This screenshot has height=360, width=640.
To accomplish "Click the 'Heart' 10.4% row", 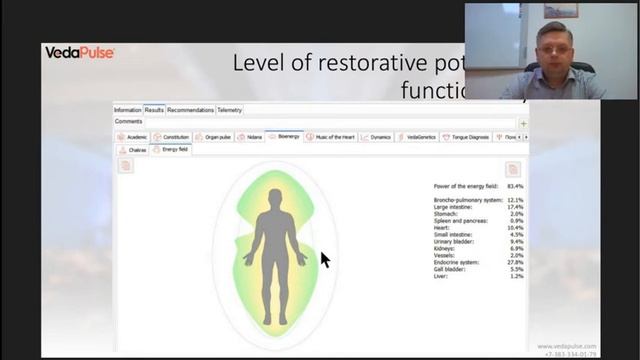I will [x=478, y=228].
